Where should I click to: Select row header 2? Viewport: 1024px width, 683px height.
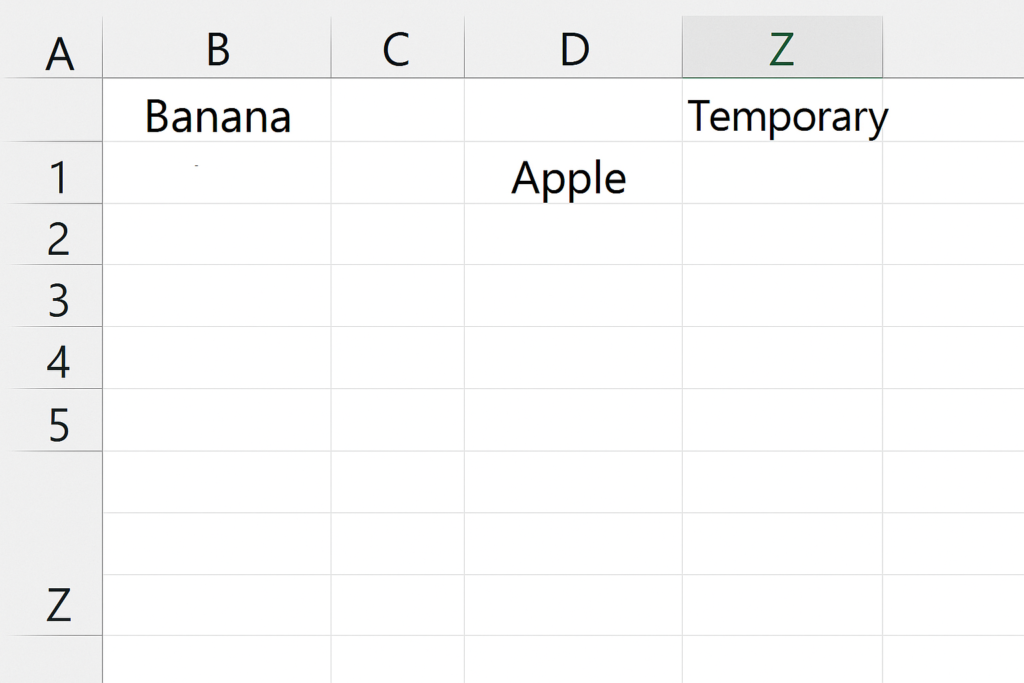tap(52, 234)
